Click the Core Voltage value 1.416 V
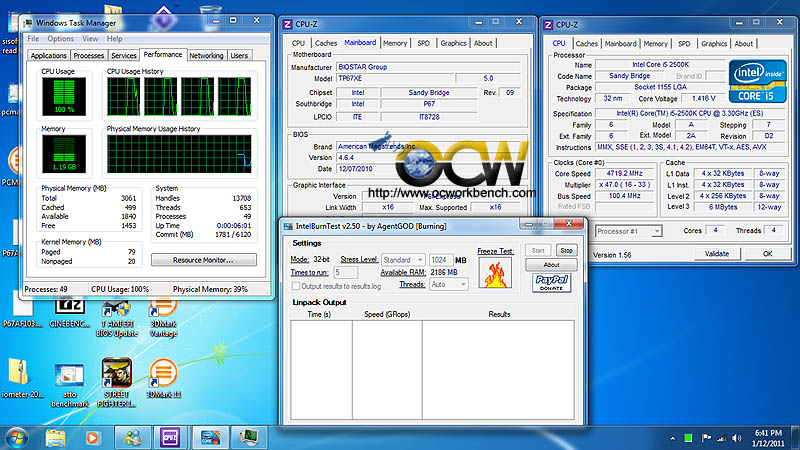800x450 pixels. pos(704,98)
